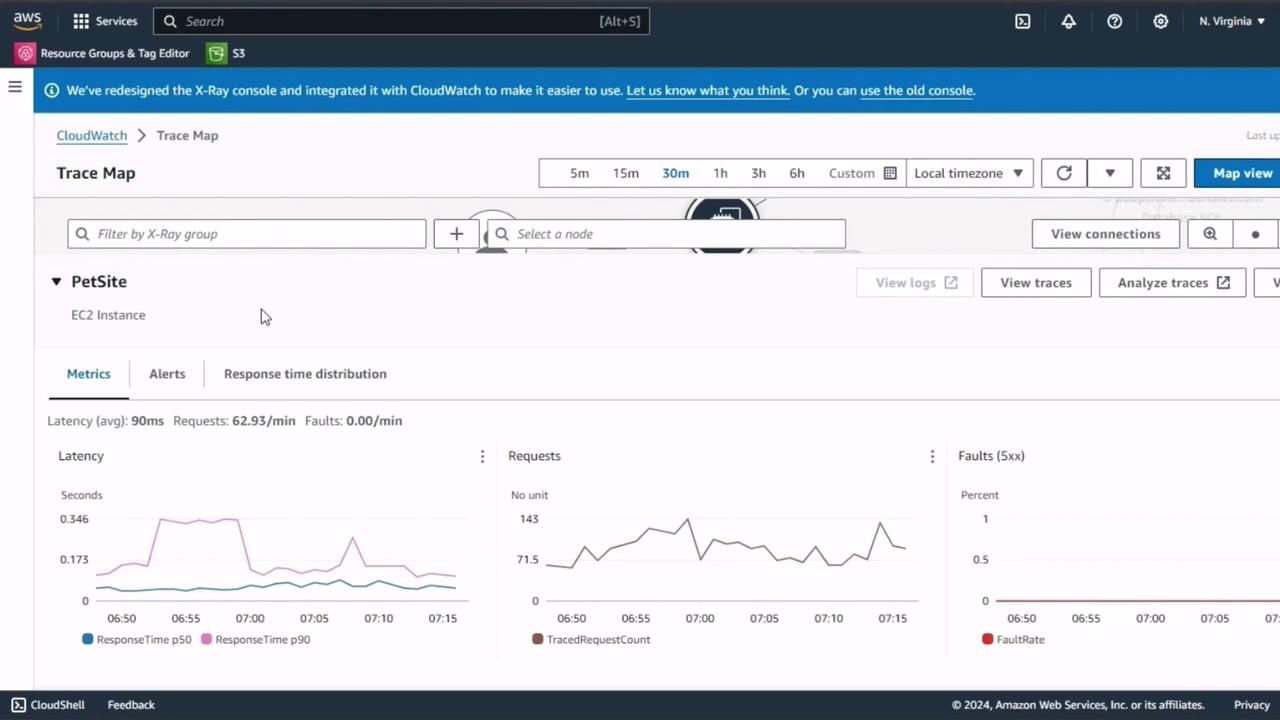The image size is (1280, 720).
Task: Open the Local timezone dropdown
Action: [968, 173]
